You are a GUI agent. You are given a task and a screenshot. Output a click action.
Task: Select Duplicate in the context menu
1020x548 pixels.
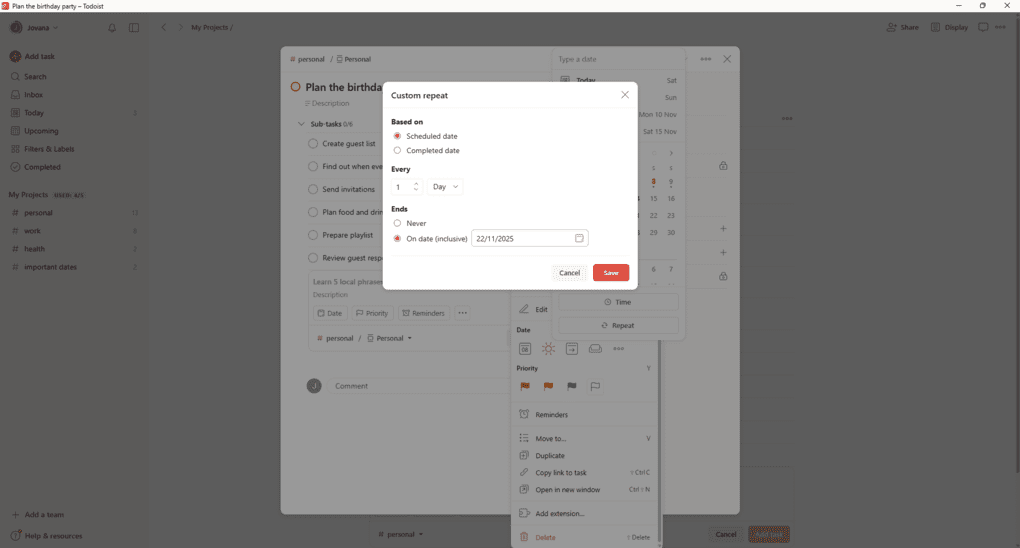(x=585, y=456)
